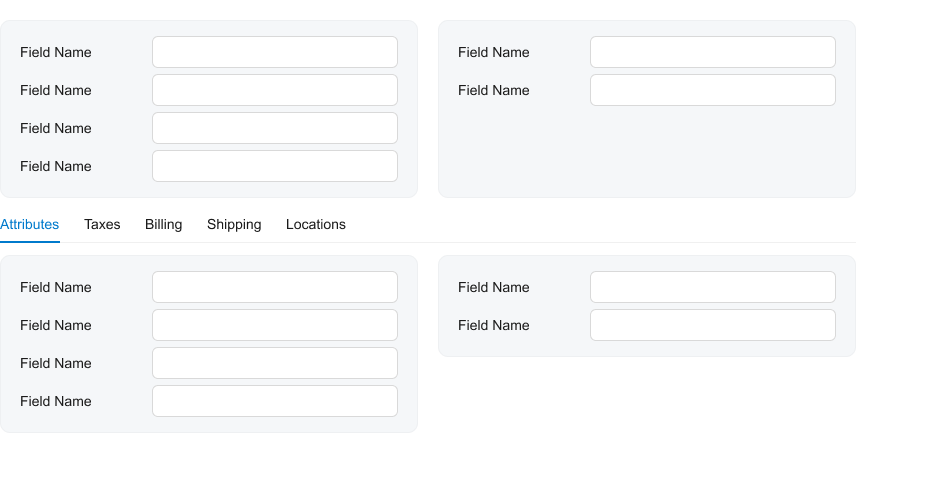Click the last input in the lower-left panel

pos(275,401)
